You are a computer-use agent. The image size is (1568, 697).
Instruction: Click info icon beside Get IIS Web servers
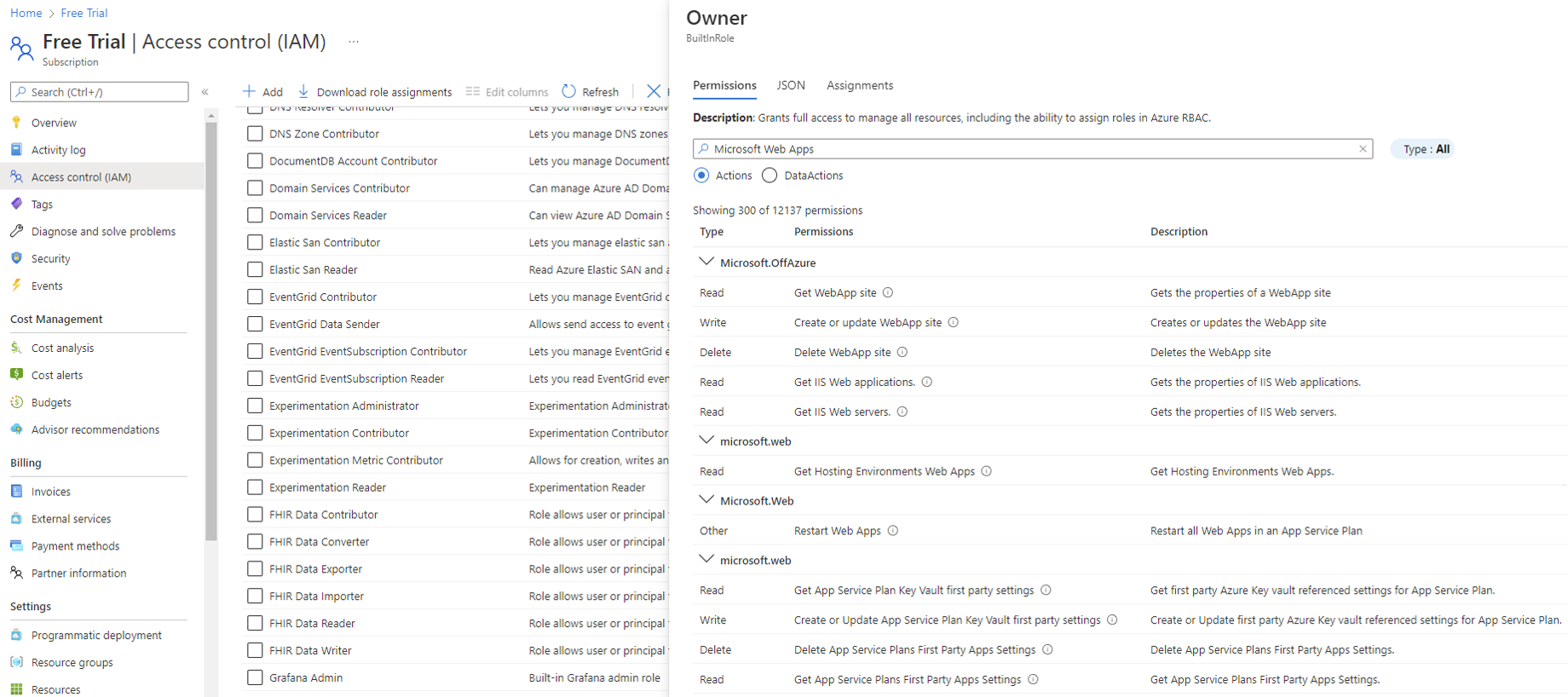902,412
